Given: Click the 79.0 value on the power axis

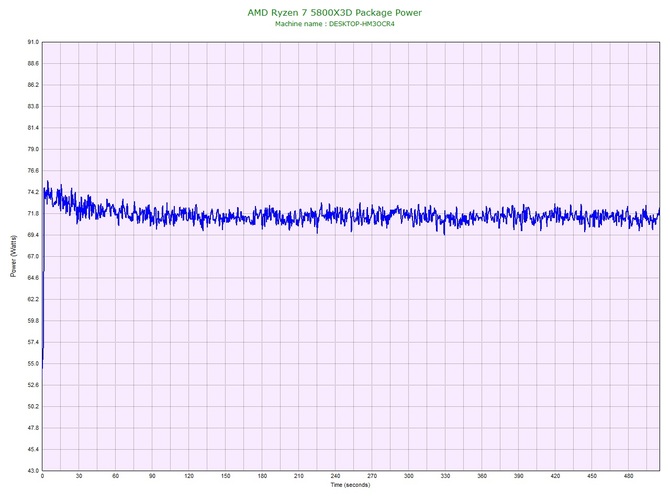Looking at the screenshot, I should [33, 149].
